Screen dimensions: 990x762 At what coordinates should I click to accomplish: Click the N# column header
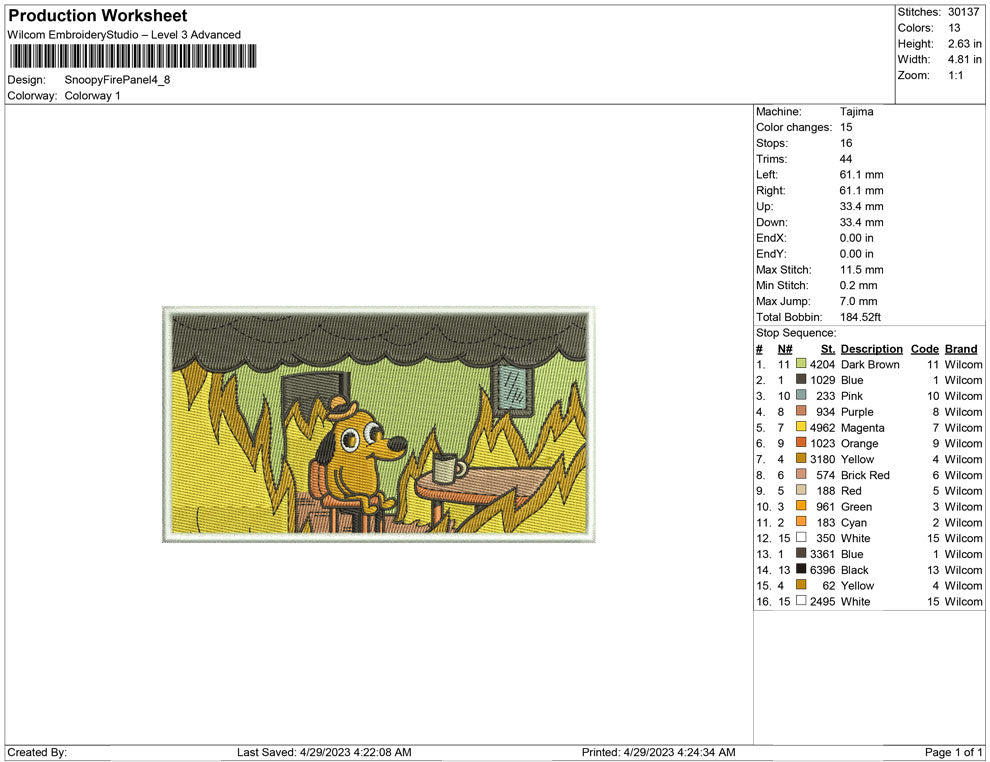[785, 349]
